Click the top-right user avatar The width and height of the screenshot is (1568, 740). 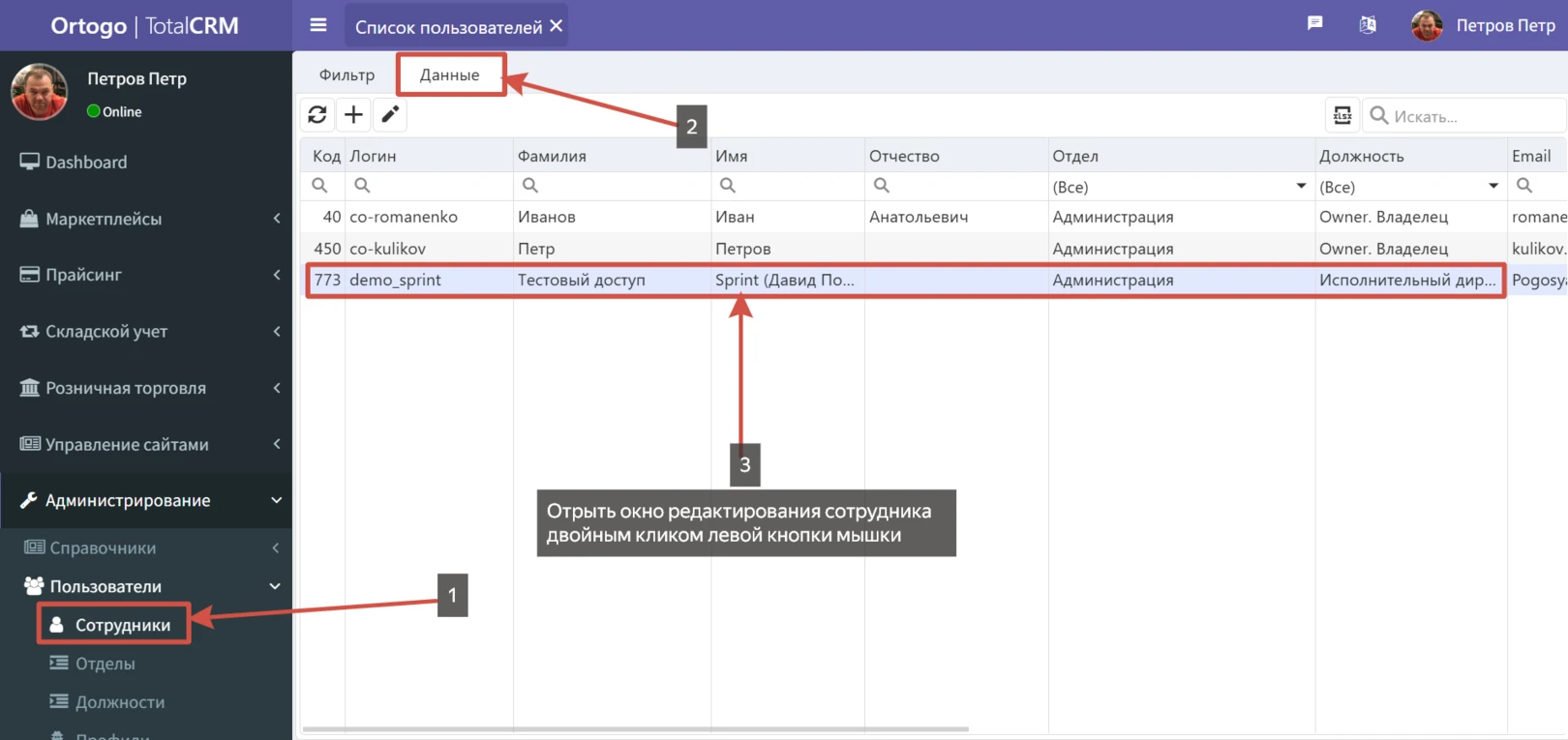[1427, 26]
